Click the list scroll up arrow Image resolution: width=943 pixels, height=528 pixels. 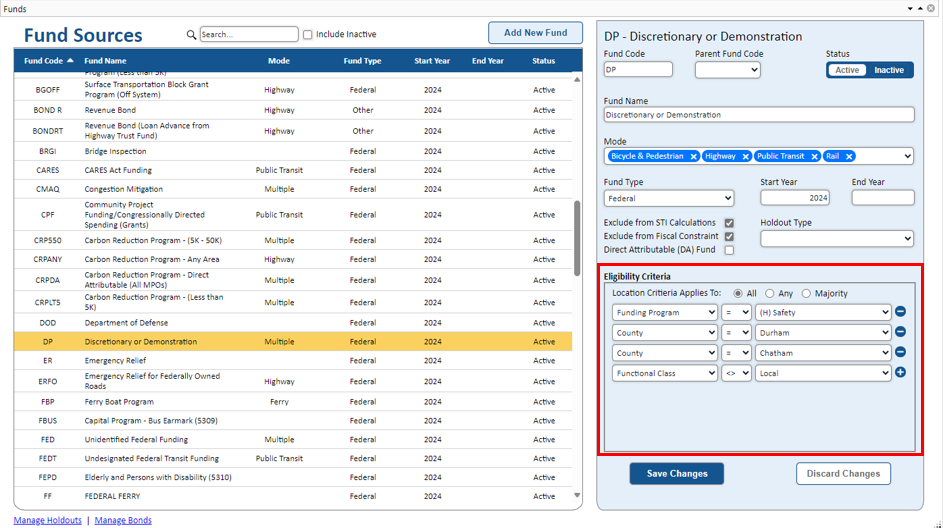click(577, 79)
